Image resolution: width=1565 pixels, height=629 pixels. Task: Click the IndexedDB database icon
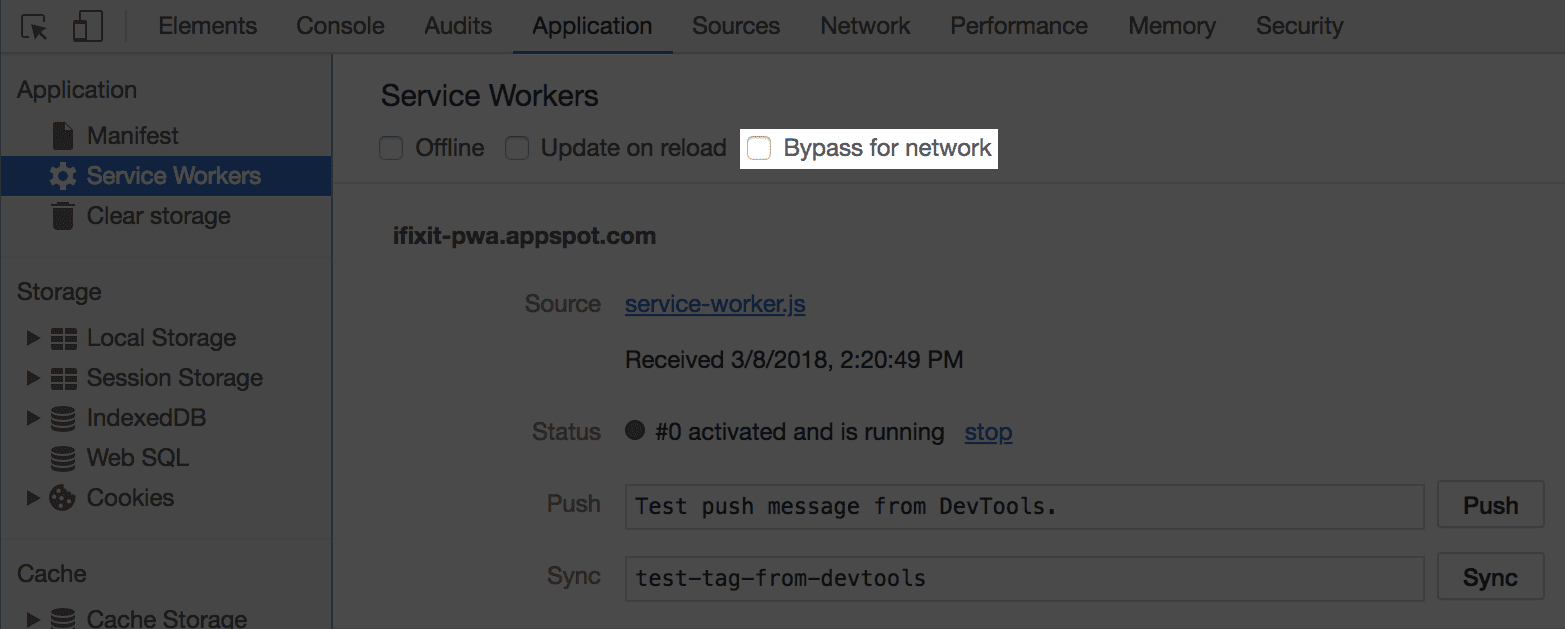coord(62,417)
